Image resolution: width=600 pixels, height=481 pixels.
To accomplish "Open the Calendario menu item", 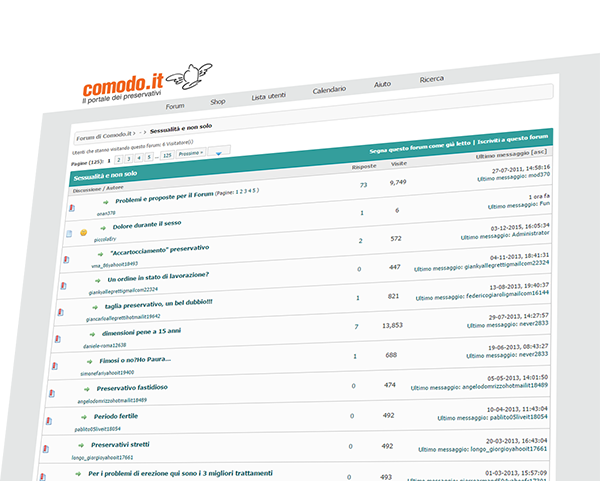I will click(329, 91).
